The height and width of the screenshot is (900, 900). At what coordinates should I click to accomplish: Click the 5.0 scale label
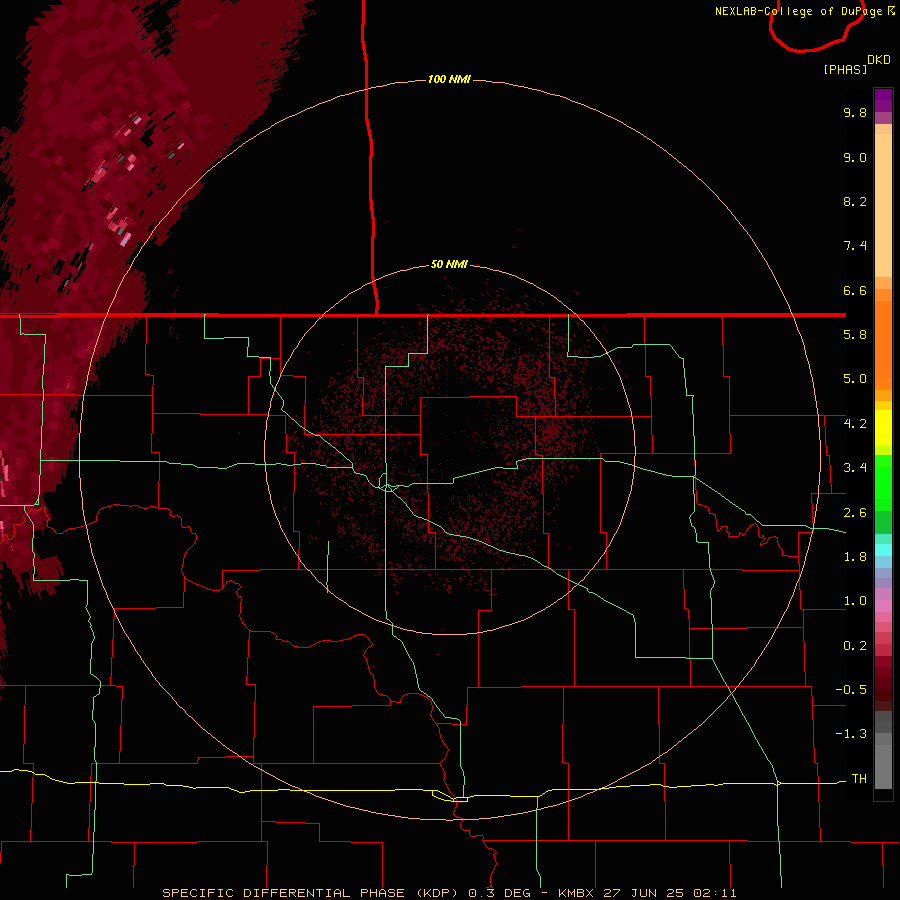[855, 379]
